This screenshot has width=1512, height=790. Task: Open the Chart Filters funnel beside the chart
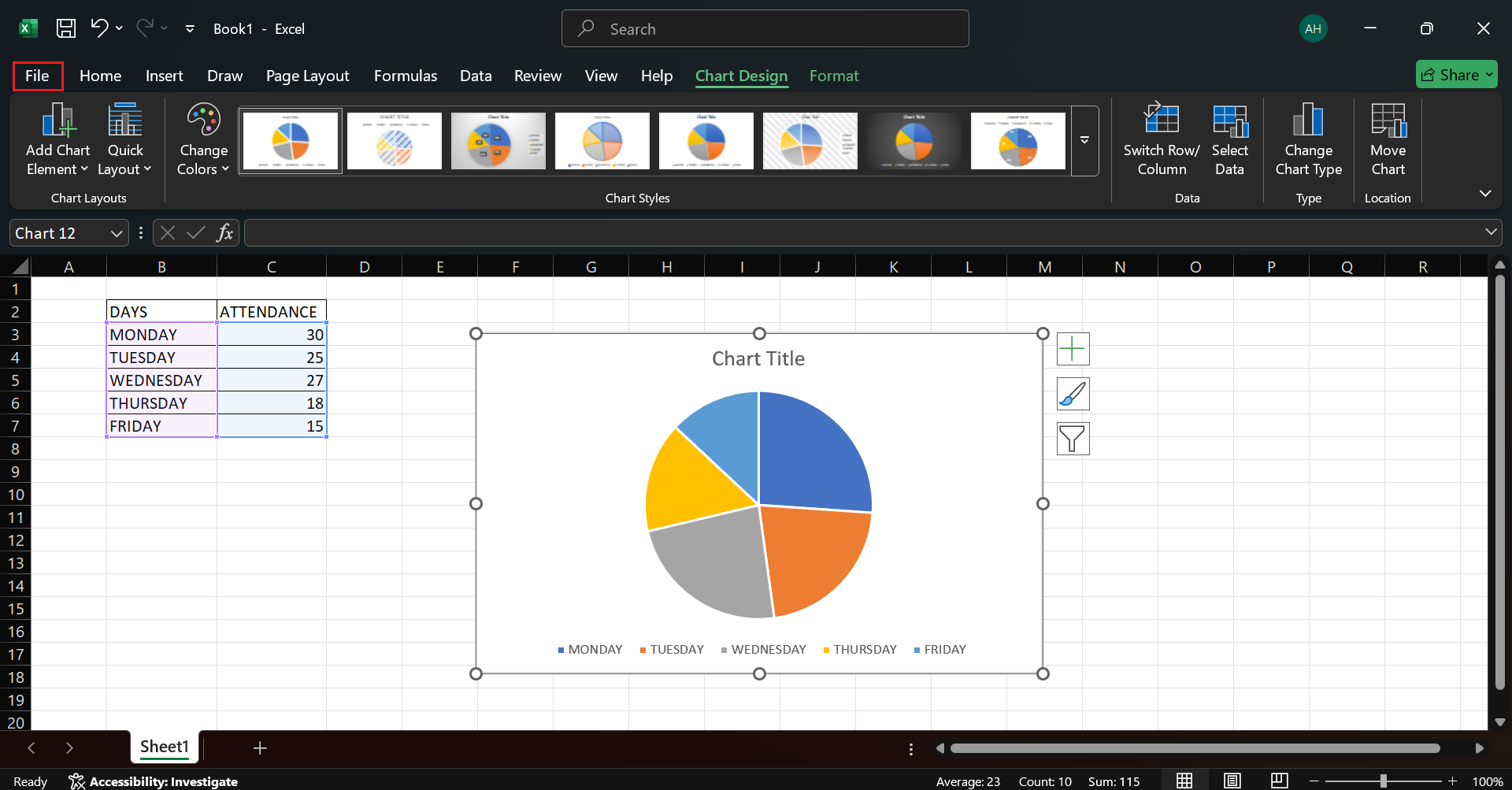pos(1073,439)
